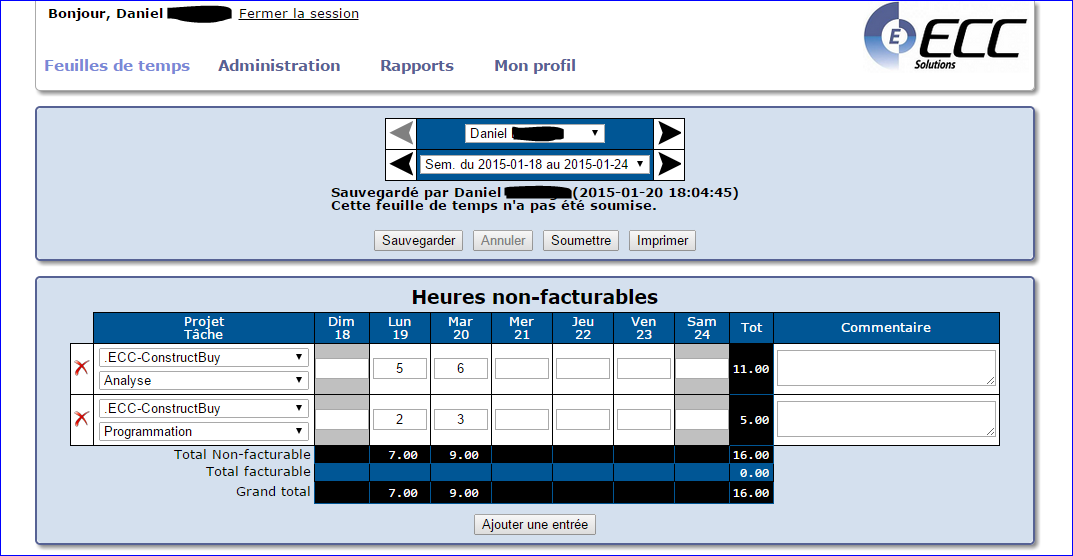
Task: Go to Mon profil
Action: (x=535, y=66)
